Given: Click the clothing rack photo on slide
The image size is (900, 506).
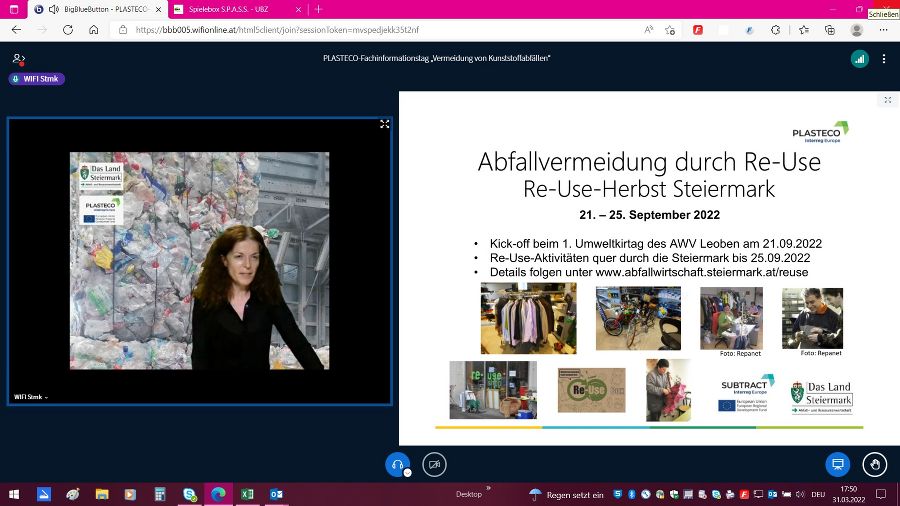Looking at the screenshot, I should [529, 318].
